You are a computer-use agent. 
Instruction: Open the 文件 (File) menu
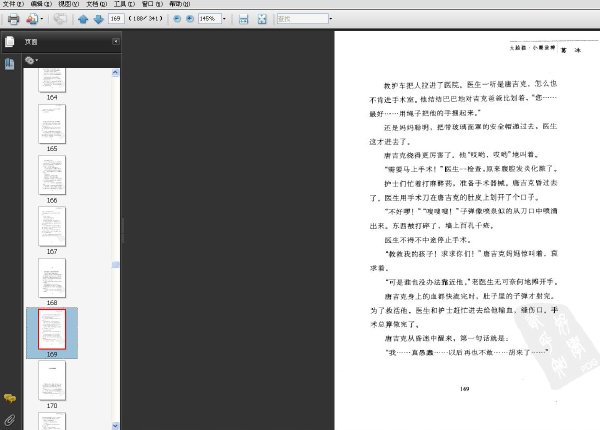pyautogui.click(x=13, y=4)
